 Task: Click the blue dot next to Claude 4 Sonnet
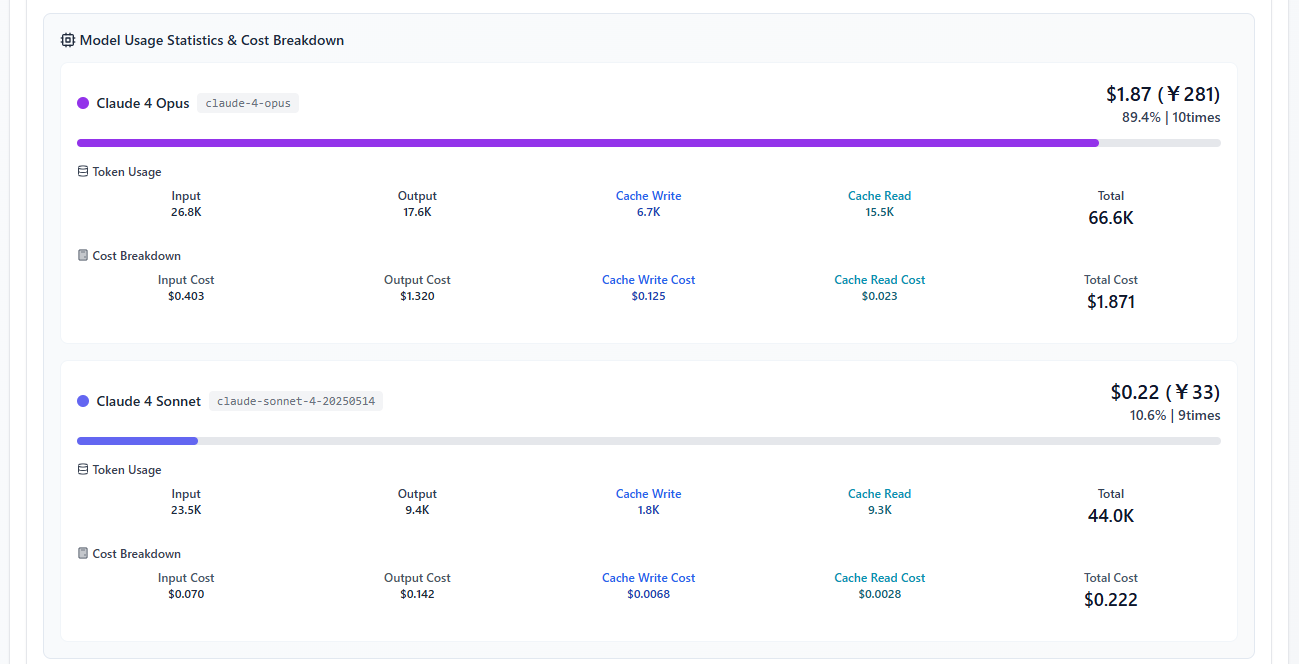pos(83,401)
